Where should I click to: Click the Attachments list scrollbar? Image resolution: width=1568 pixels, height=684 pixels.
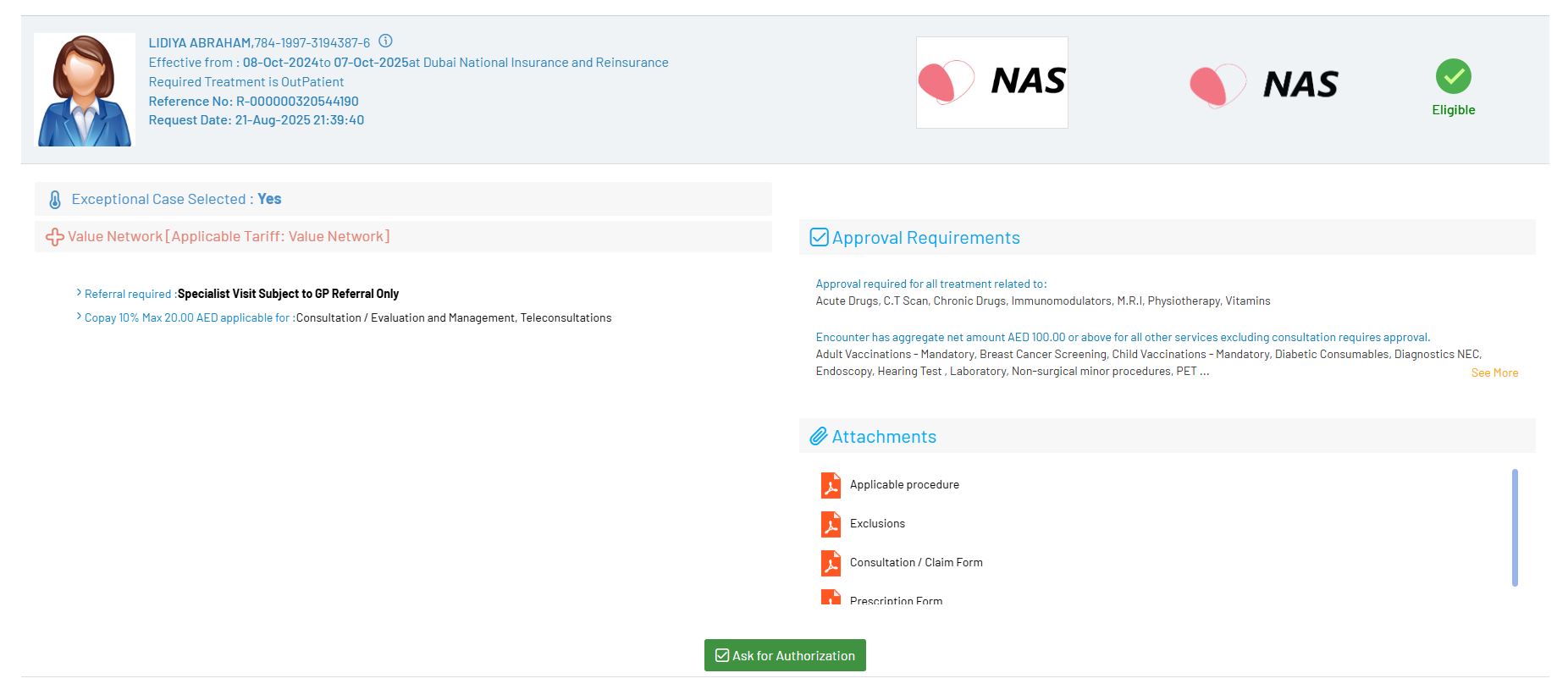(1515, 527)
